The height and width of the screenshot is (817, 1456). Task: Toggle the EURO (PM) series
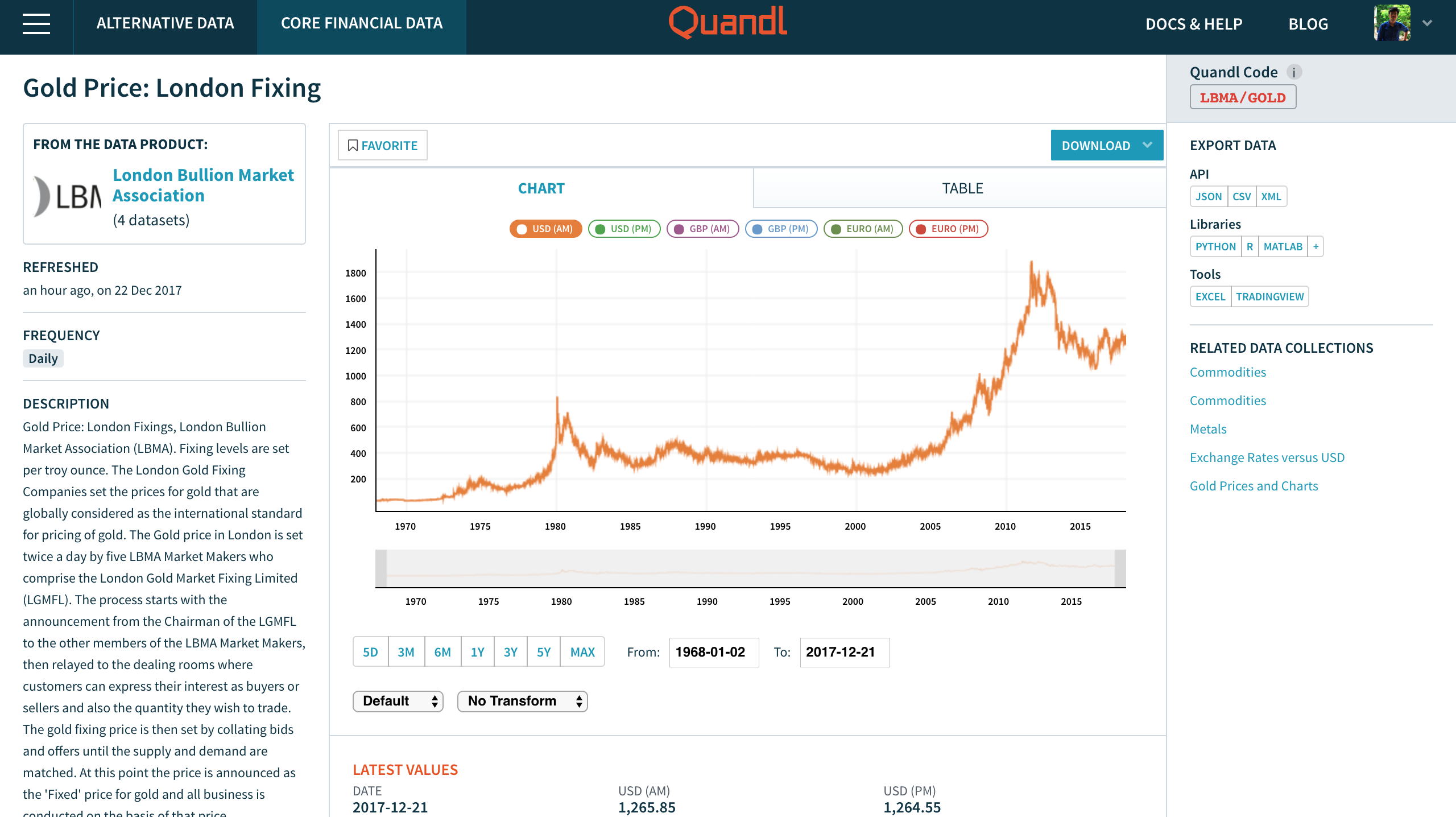(948, 229)
